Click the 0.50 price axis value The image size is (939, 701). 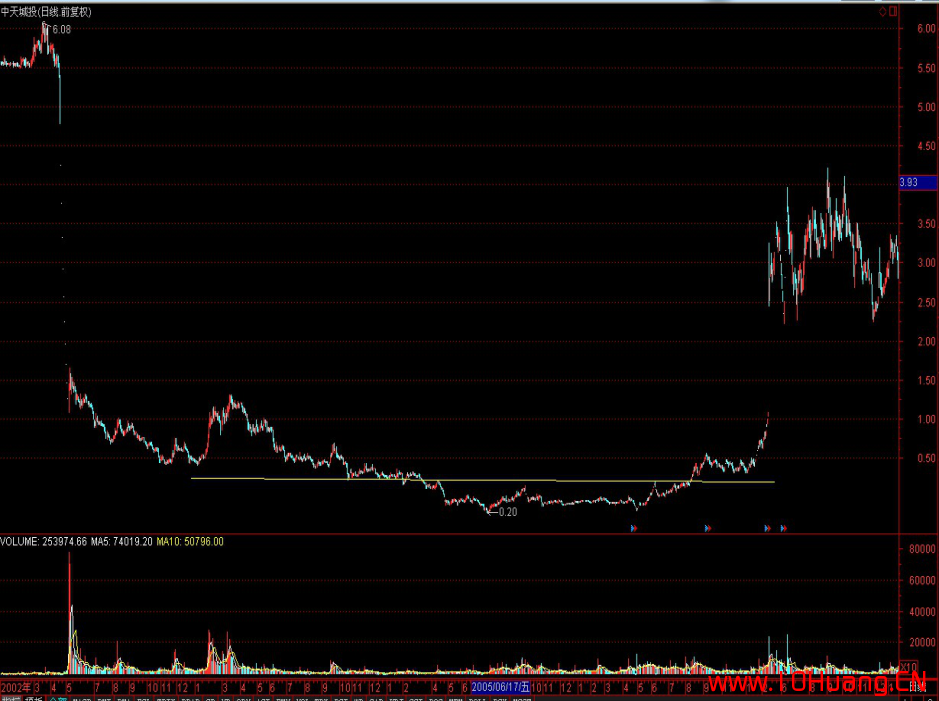(x=926, y=459)
